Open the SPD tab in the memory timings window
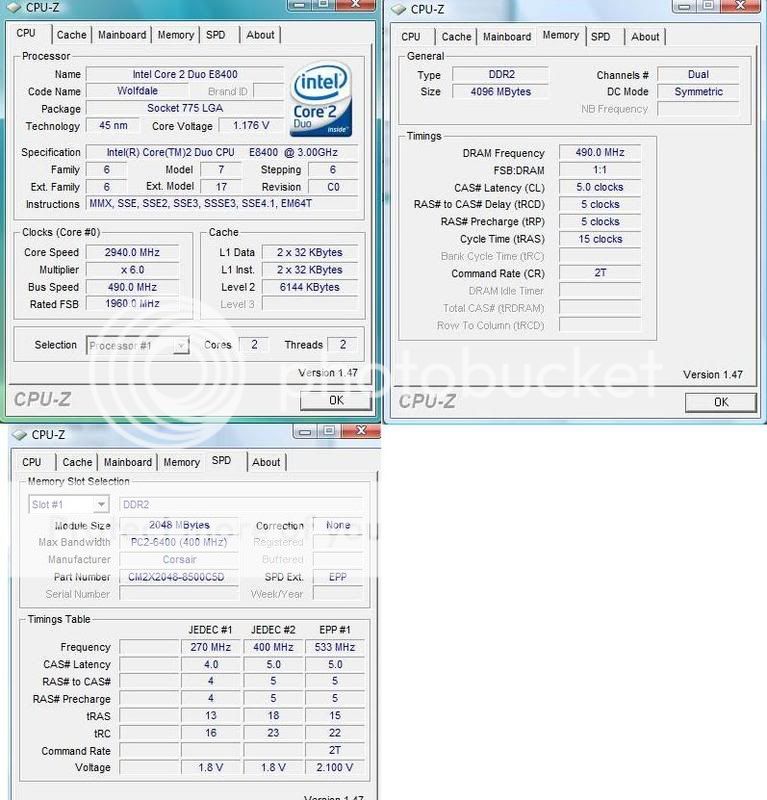This screenshot has height=800, width=767. (x=600, y=37)
